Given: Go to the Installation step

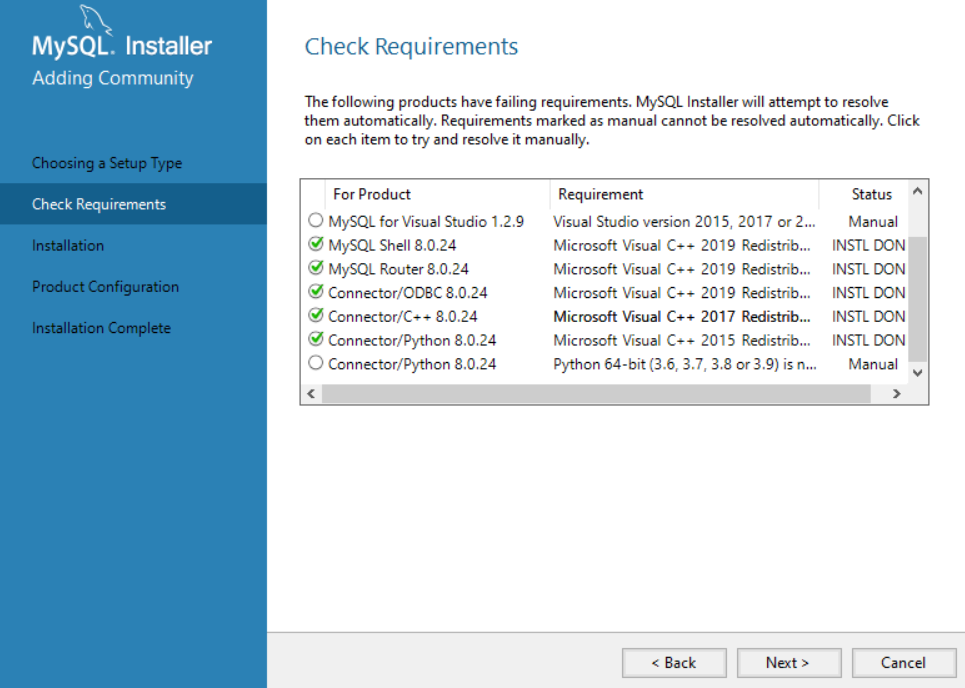Looking at the screenshot, I should pos(68,246).
